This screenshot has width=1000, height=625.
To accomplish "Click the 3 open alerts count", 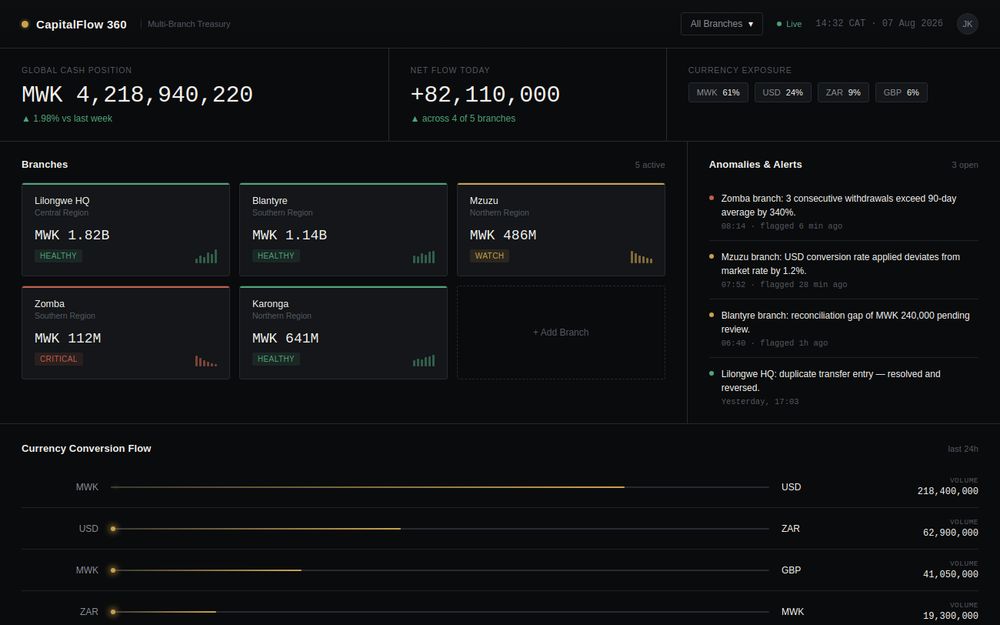I will point(964,165).
